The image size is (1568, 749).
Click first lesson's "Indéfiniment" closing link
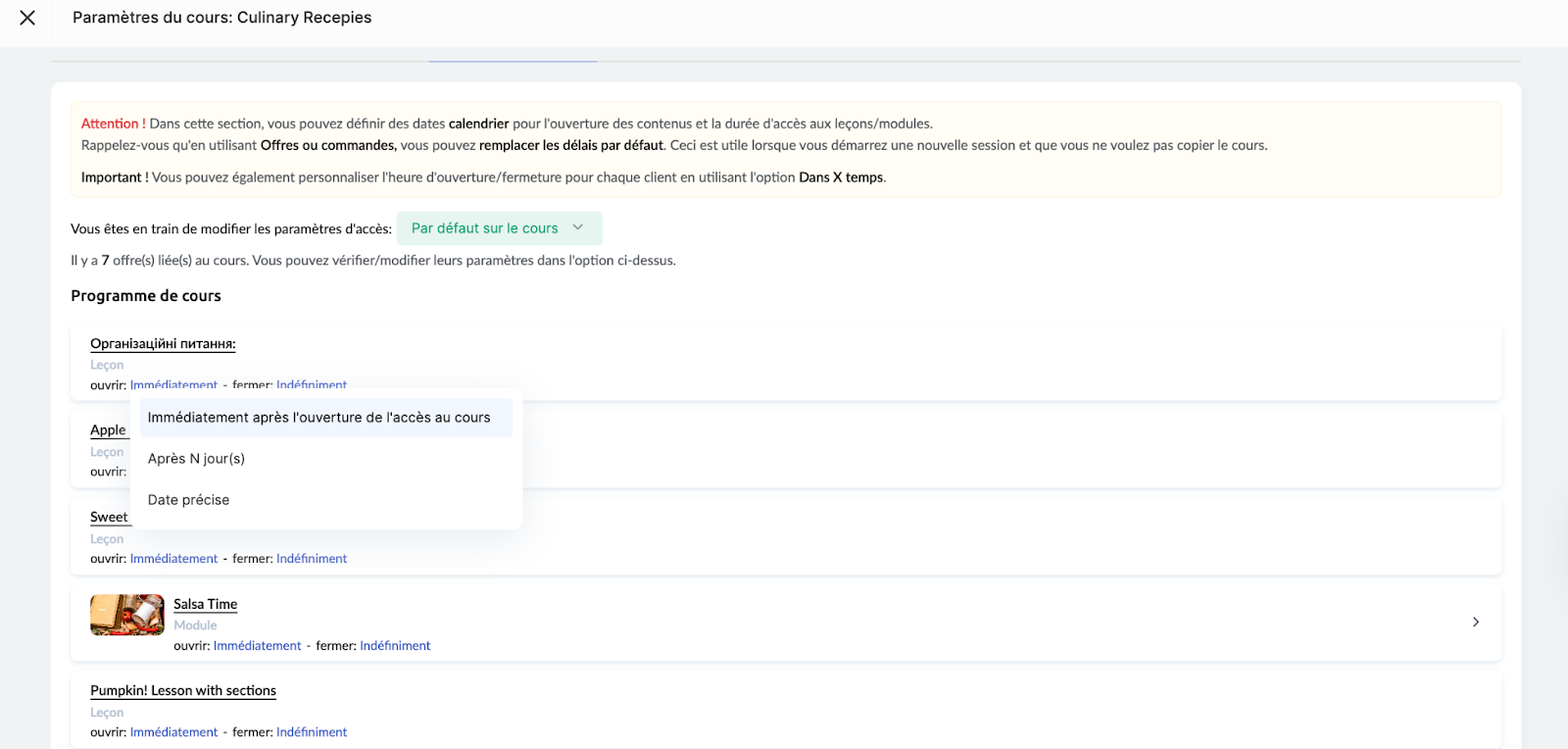click(x=312, y=384)
